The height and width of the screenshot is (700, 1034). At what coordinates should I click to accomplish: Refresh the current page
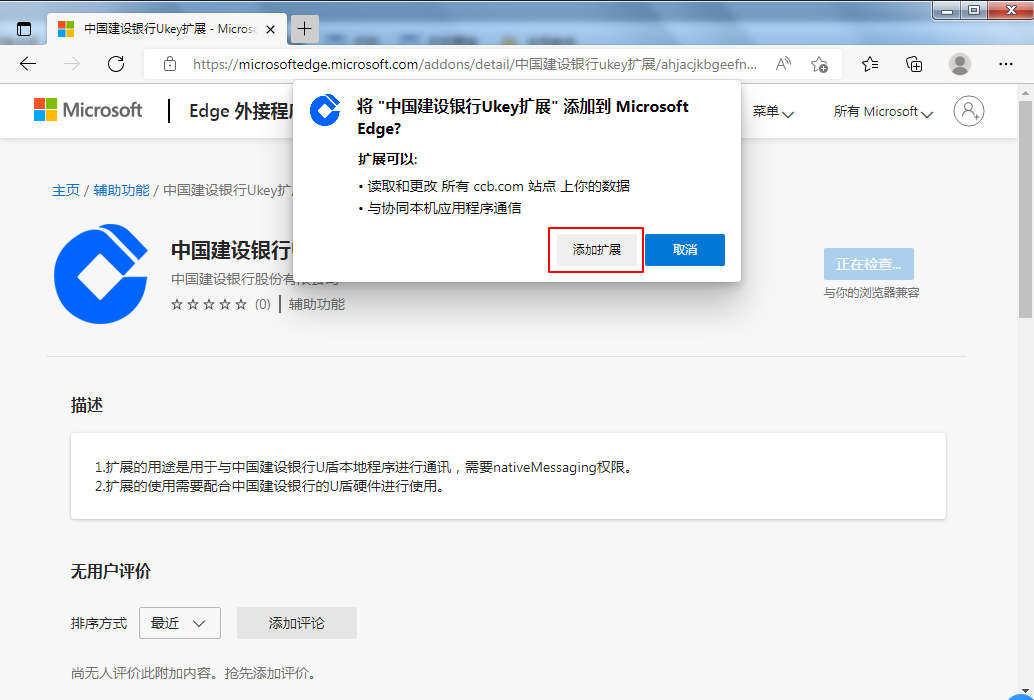(116, 64)
